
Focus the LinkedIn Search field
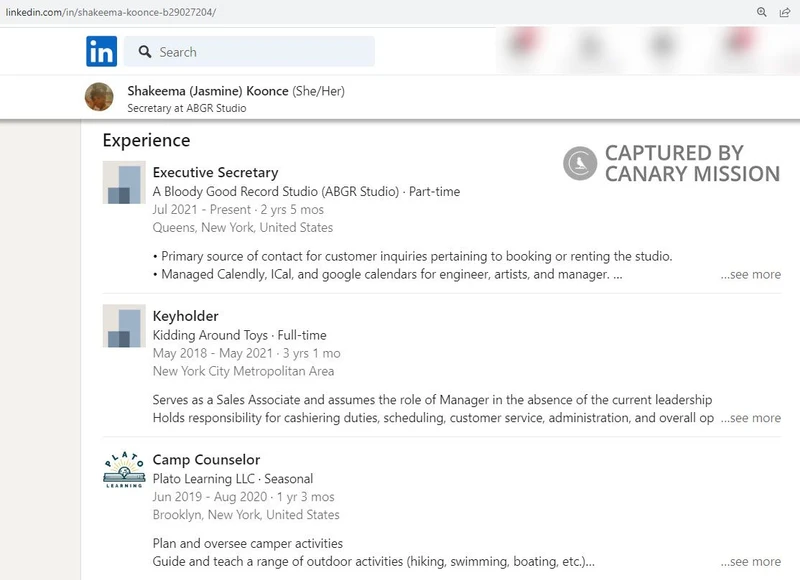point(249,52)
